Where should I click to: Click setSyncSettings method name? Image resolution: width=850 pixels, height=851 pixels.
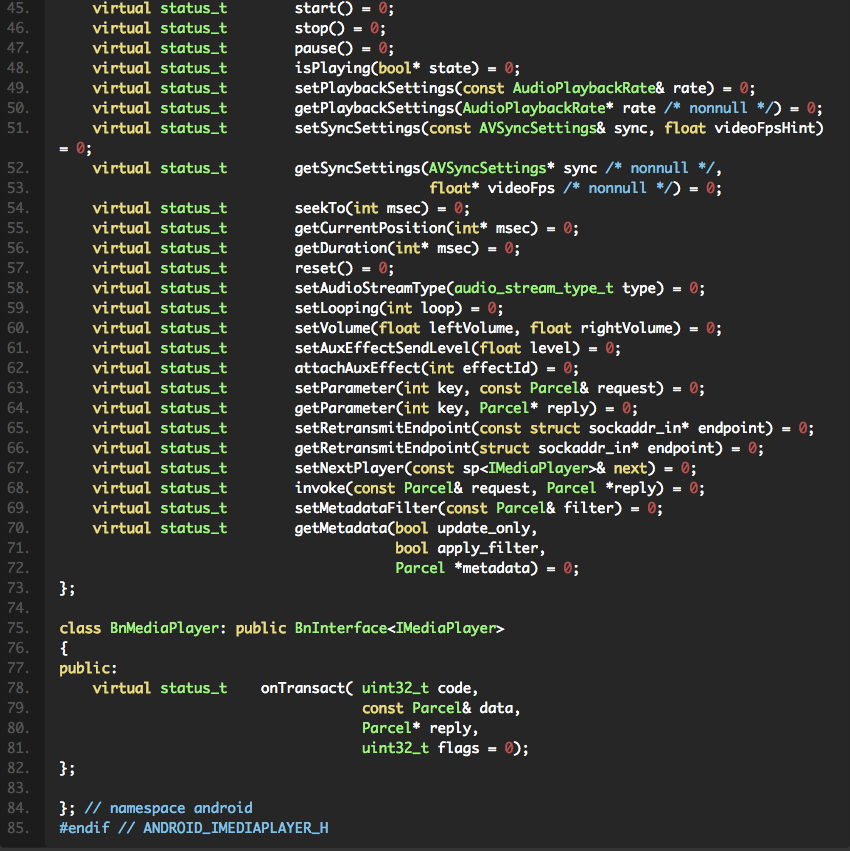click(358, 129)
